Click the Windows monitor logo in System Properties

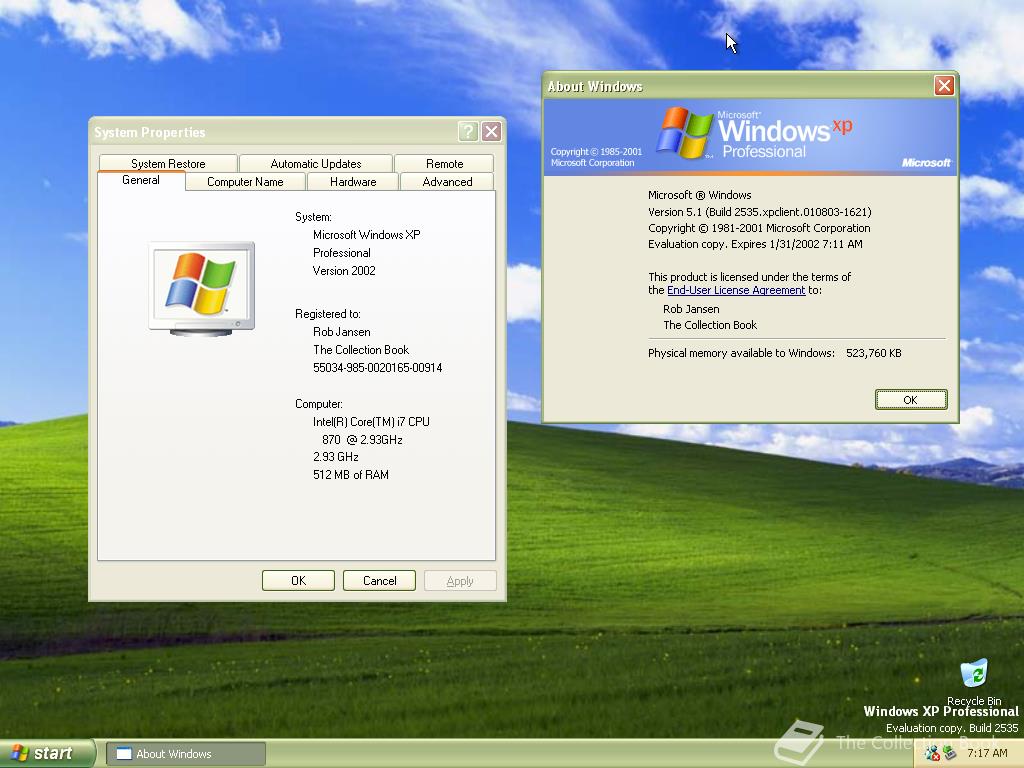coord(202,289)
